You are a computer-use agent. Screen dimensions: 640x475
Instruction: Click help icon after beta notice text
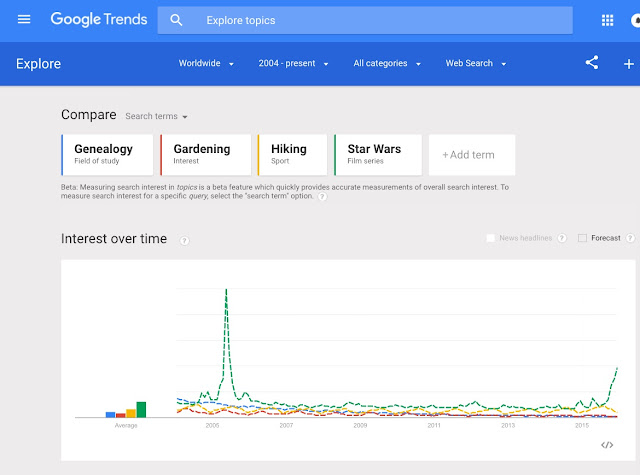tap(322, 197)
